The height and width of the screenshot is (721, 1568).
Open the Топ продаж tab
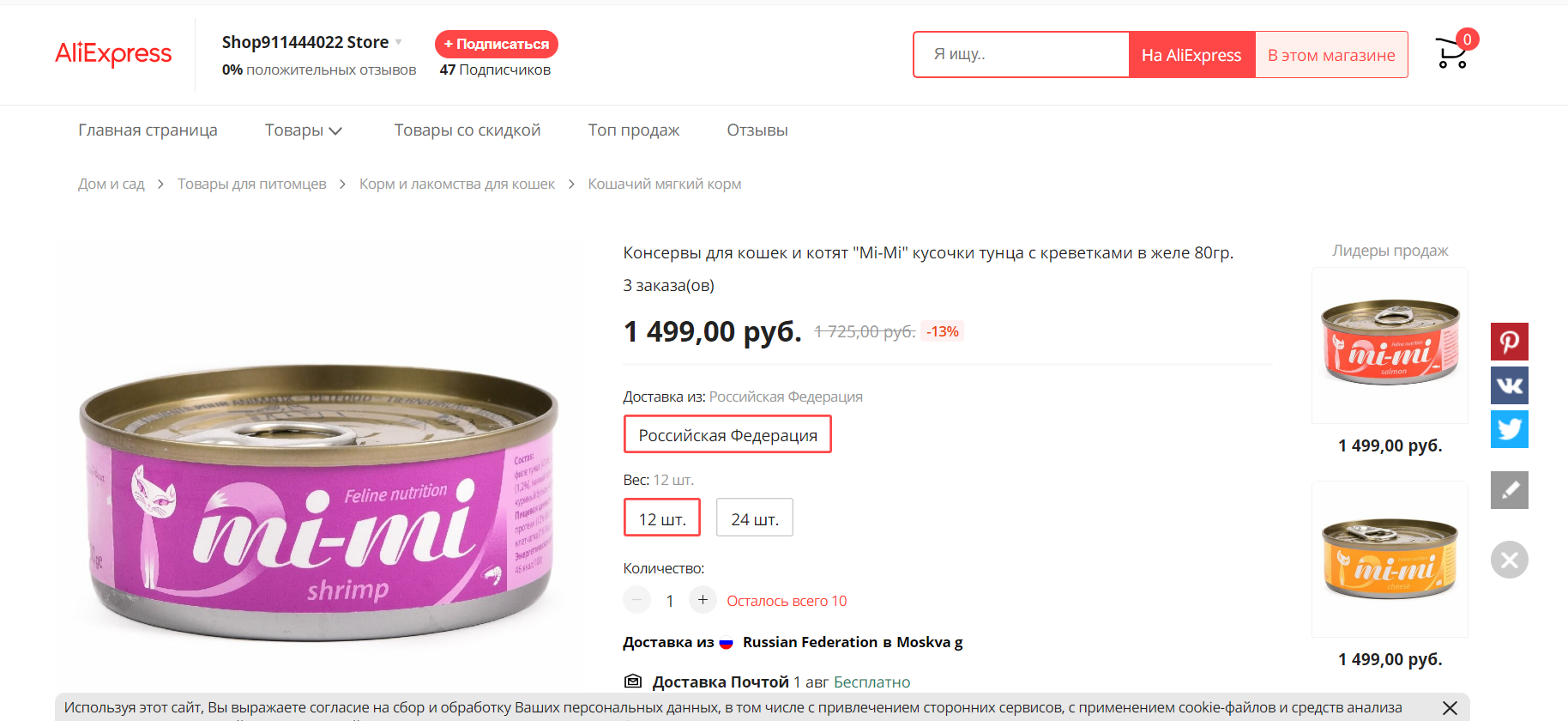pos(634,130)
